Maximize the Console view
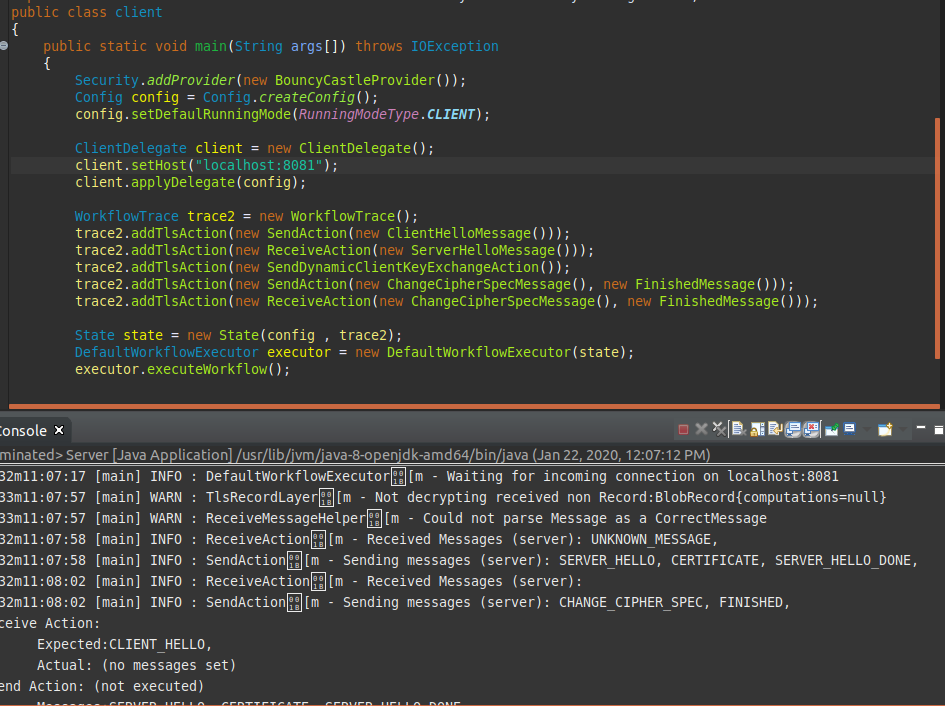Viewport: 945px width, 706px height. (939, 430)
